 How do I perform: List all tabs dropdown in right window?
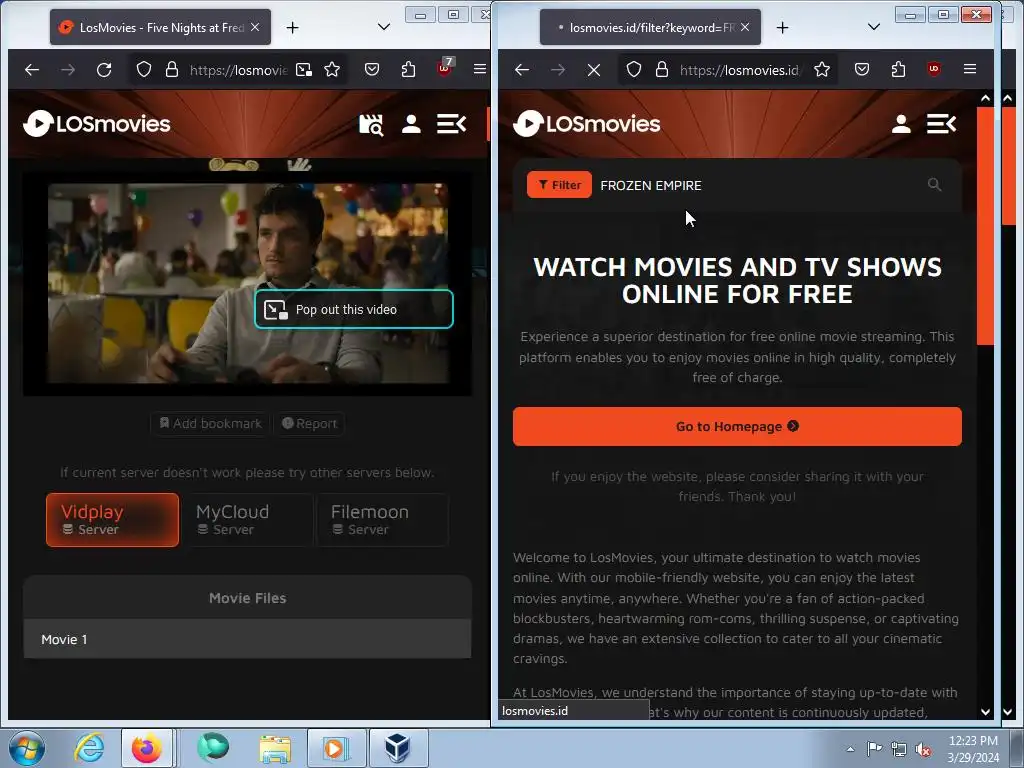click(x=874, y=27)
